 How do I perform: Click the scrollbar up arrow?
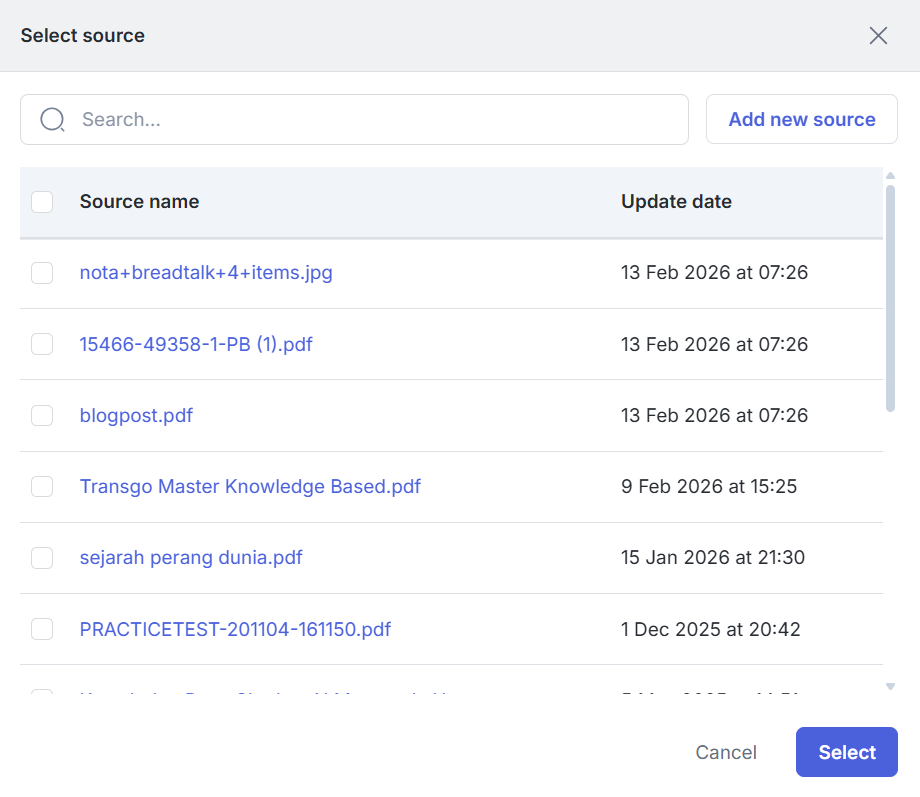click(x=890, y=176)
